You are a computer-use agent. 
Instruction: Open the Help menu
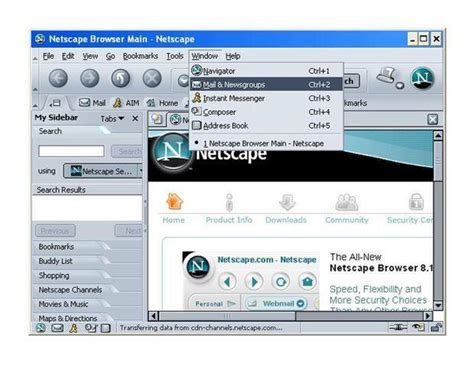(233, 56)
